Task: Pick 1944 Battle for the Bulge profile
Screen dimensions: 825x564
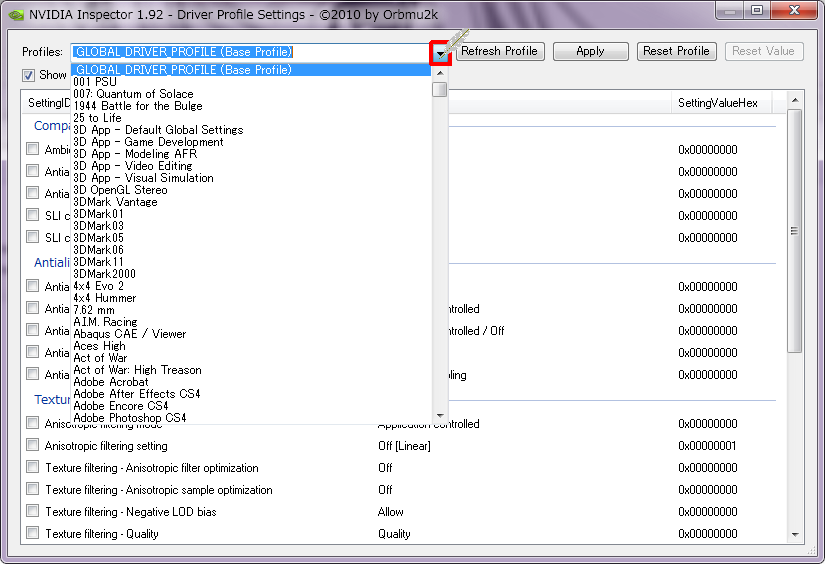Action: (x=251, y=106)
